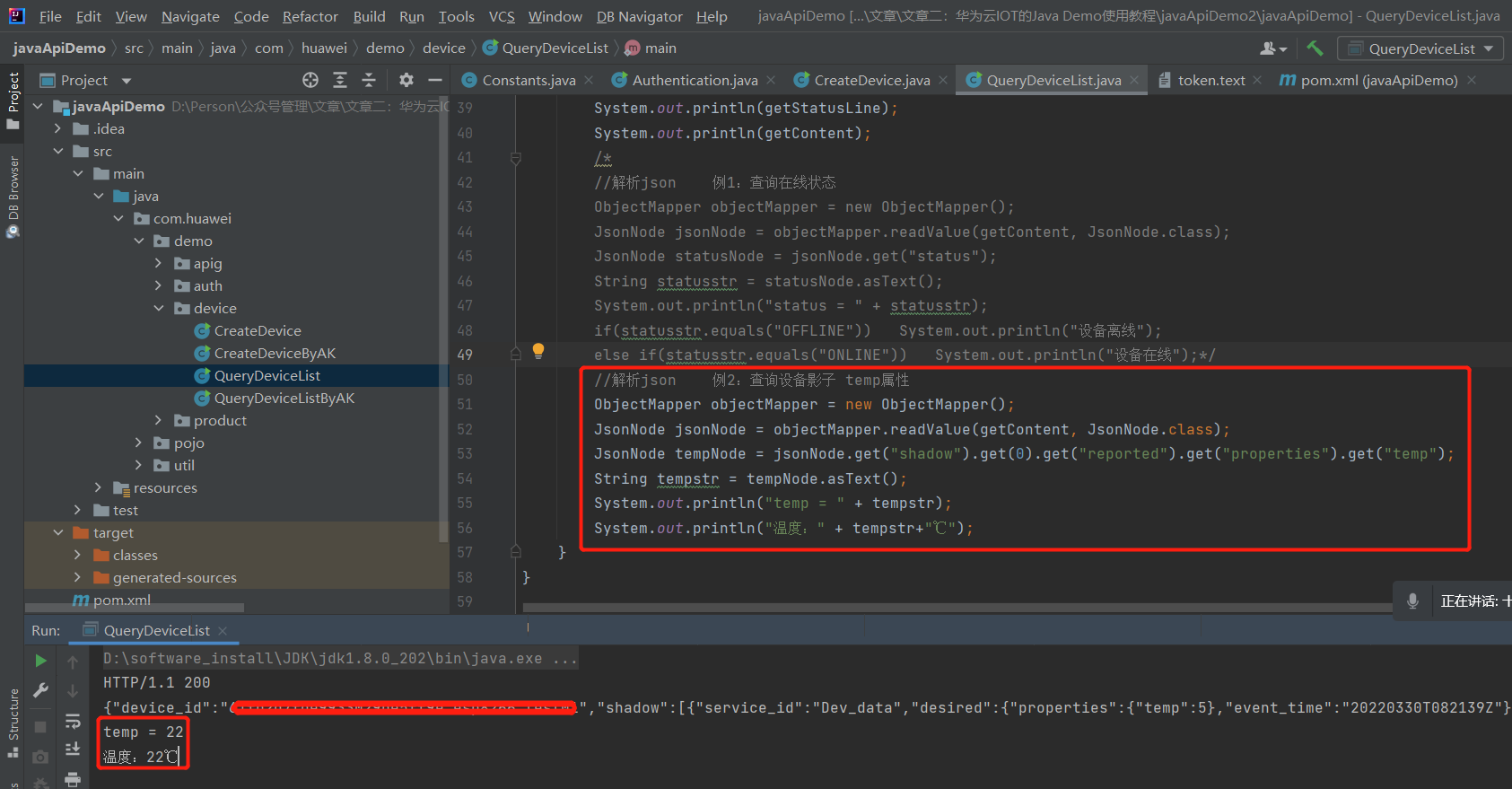1512x789 pixels.
Task: Toggle scroll to end in Run console
Action: coord(73,750)
